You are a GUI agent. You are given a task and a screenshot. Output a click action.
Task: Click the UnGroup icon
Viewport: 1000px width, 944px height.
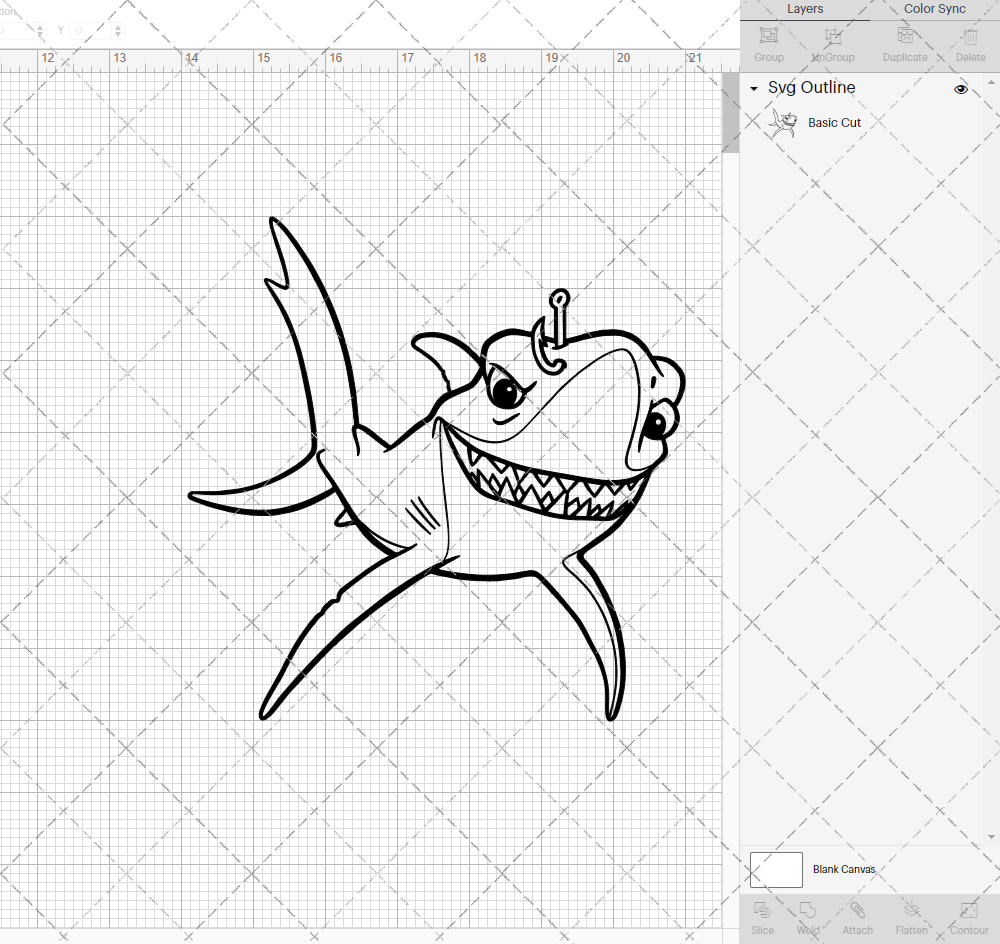coord(832,43)
